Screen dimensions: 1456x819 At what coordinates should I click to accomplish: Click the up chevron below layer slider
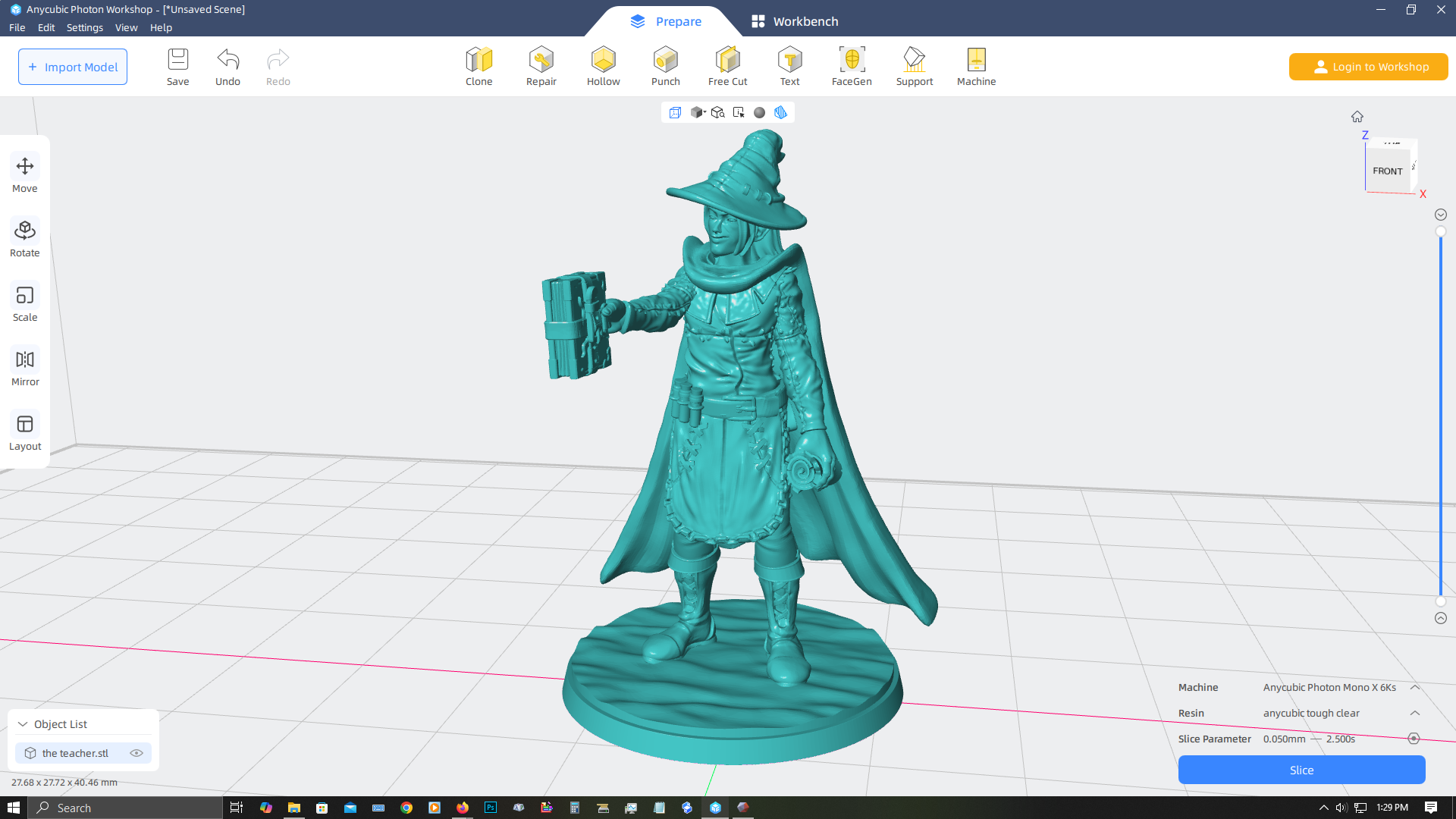pyautogui.click(x=1441, y=618)
